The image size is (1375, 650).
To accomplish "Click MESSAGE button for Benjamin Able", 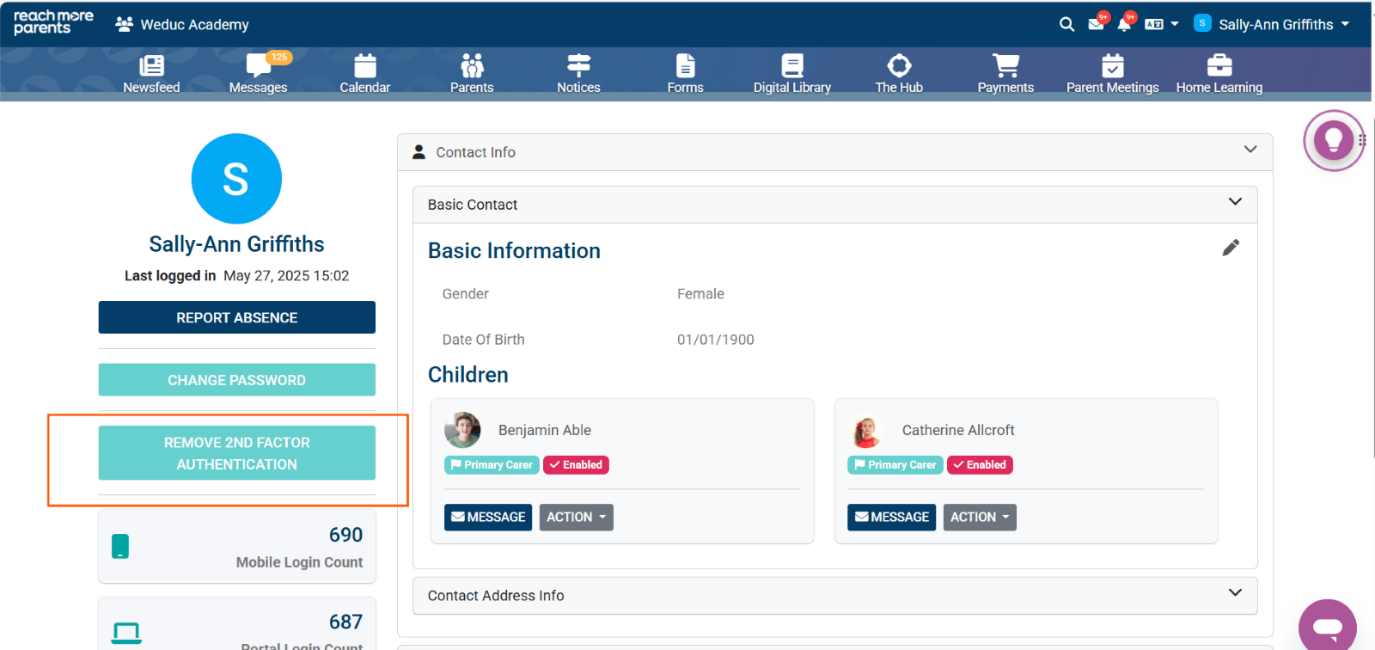I will pyautogui.click(x=488, y=517).
